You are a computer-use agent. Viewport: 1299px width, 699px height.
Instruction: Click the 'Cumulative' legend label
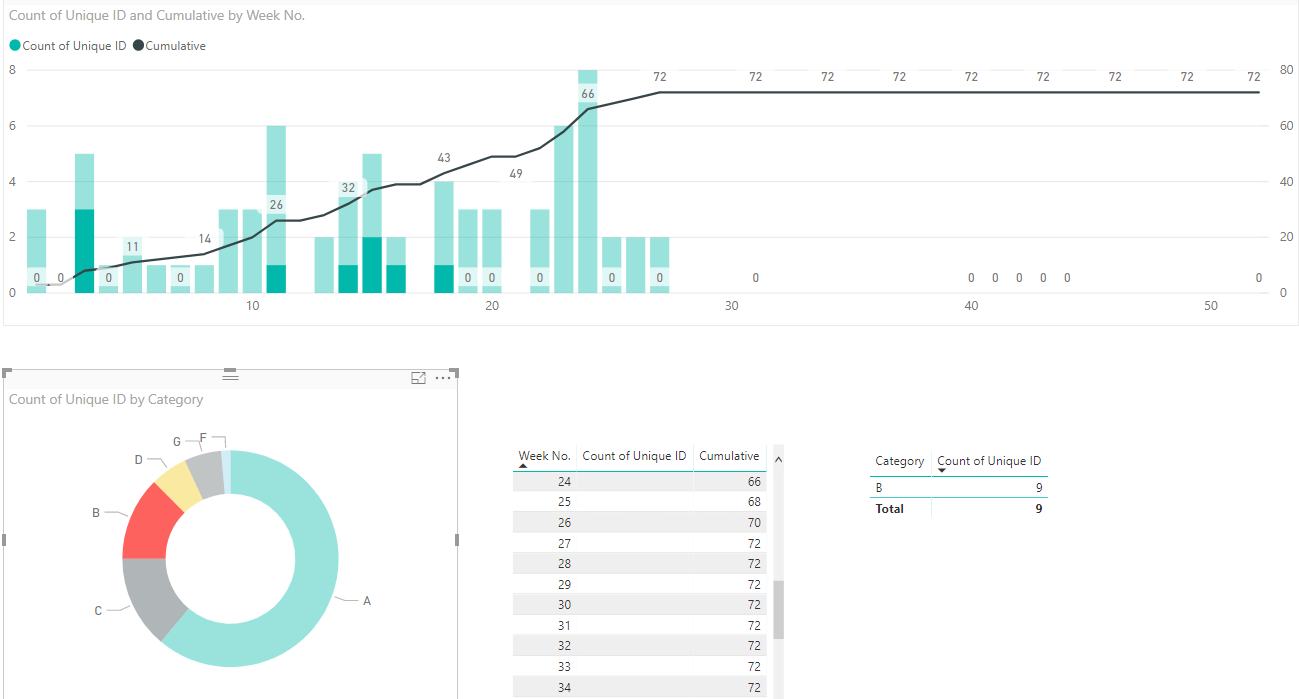[176, 46]
